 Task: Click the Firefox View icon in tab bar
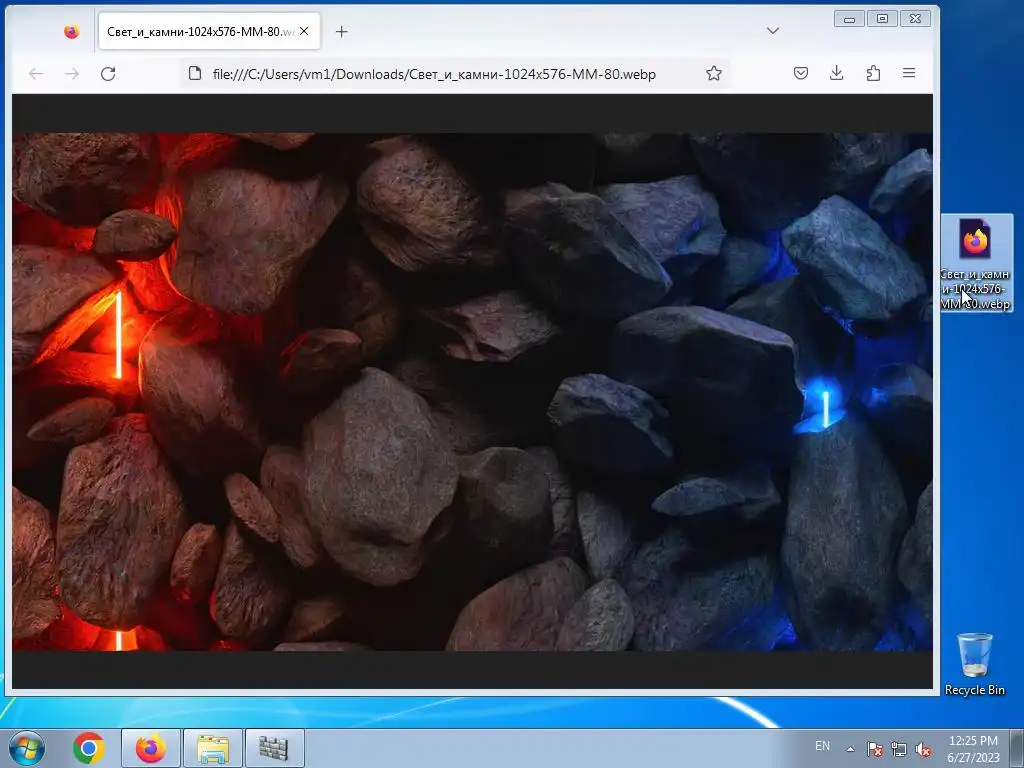72,31
